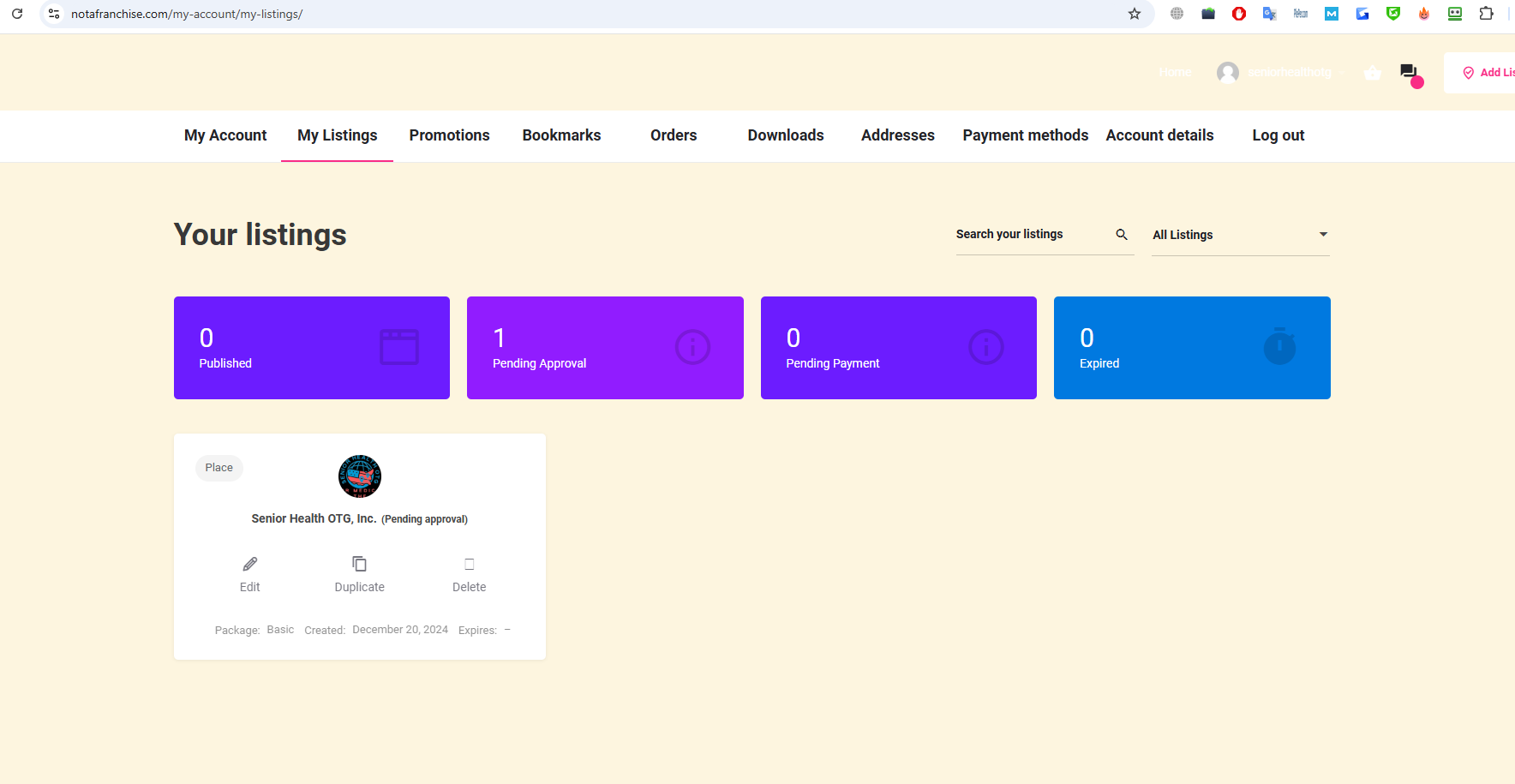Click the 'Your listings' heading
This screenshot has width=1515, height=784.
click(x=260, y=235)
